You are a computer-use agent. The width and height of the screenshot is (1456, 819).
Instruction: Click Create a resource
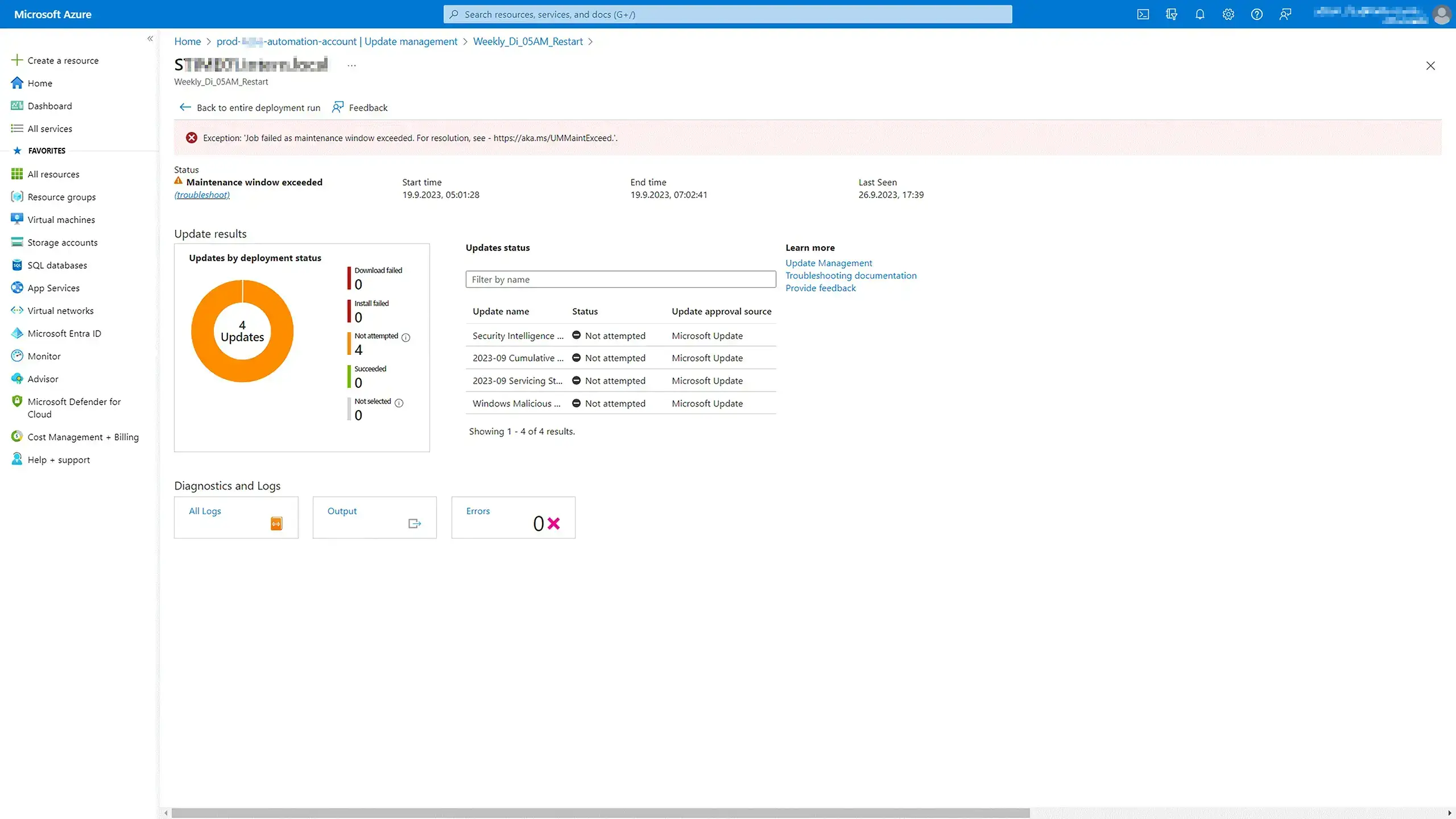(55, 60)
